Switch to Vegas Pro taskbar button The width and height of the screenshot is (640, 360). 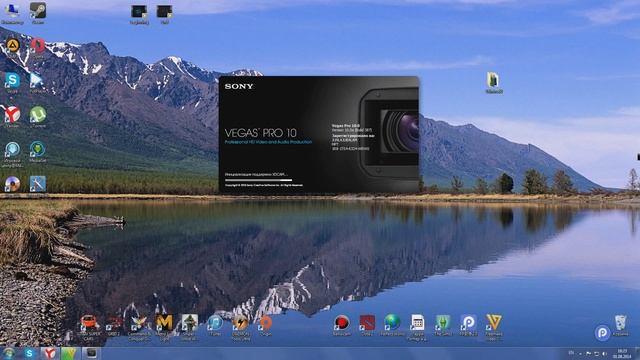point(91,353)
